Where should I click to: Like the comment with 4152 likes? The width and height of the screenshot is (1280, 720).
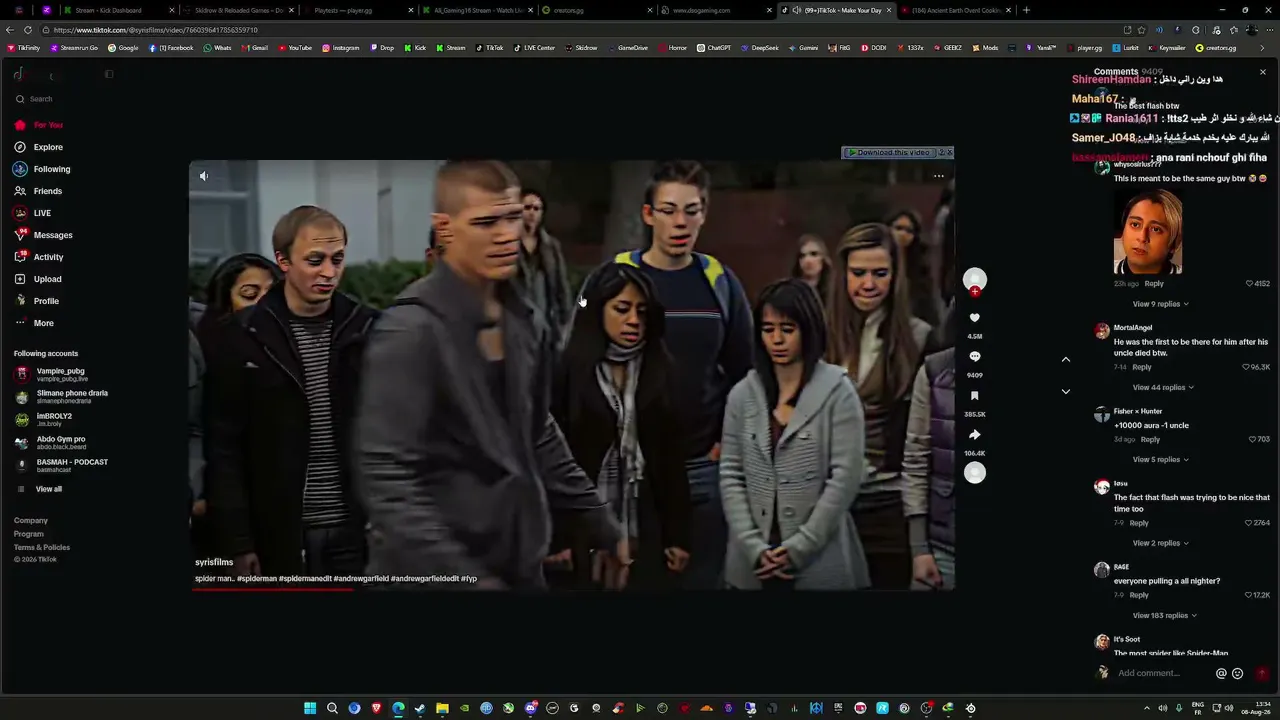pos(1250,283)
